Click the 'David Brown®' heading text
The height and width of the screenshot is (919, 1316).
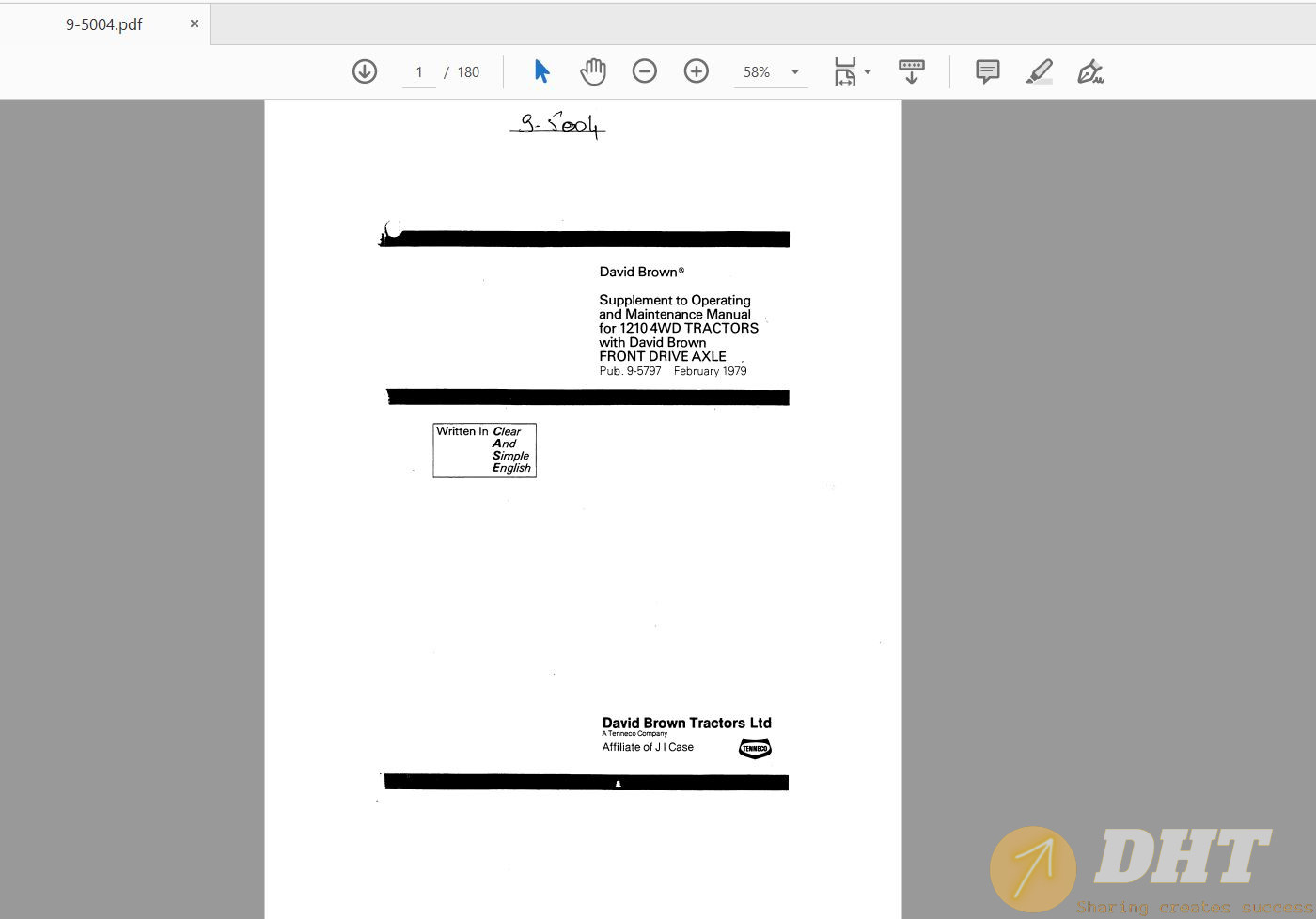coord(642,272)
